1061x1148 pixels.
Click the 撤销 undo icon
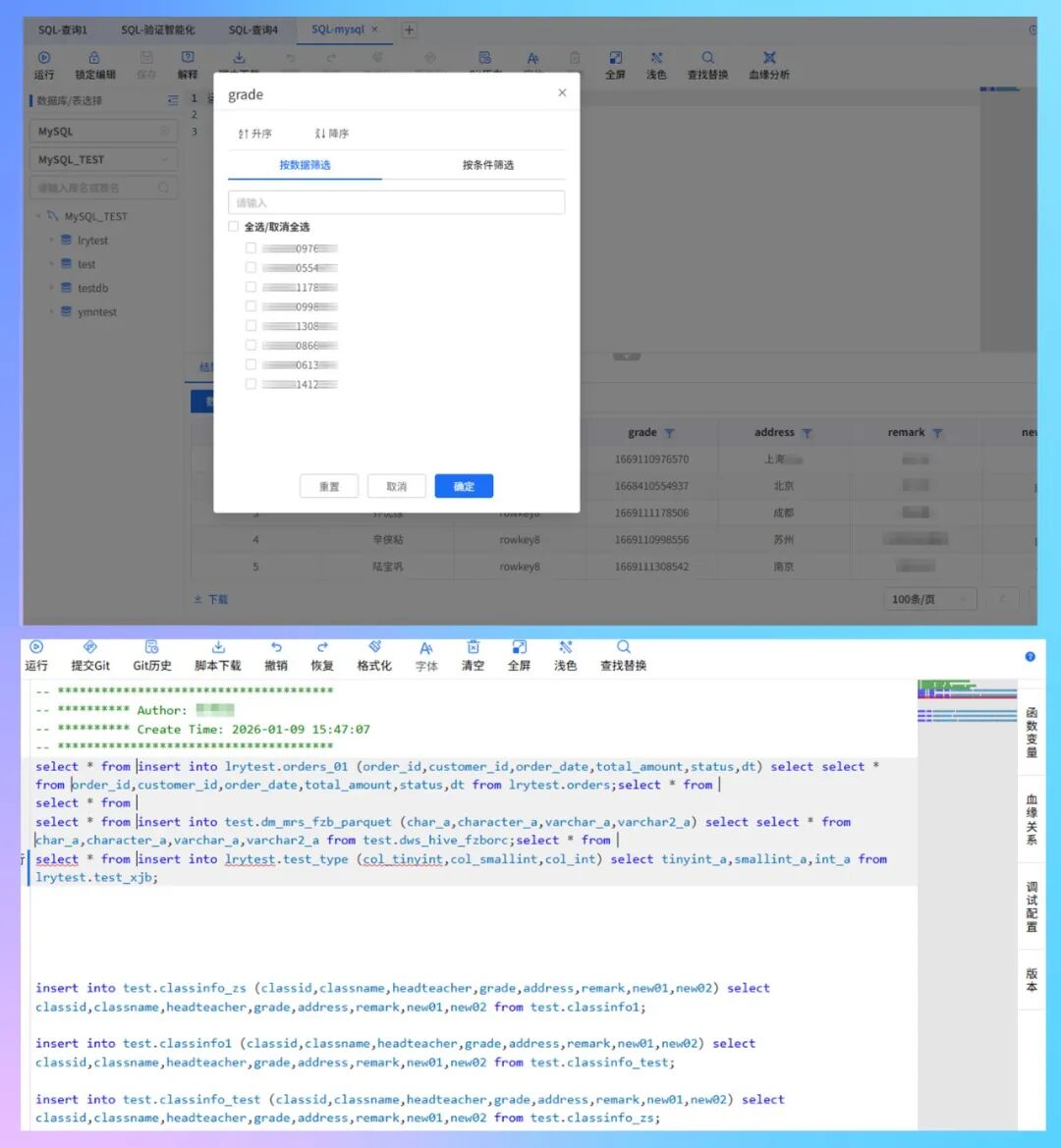pyautogui.click(x=276, y=647)
